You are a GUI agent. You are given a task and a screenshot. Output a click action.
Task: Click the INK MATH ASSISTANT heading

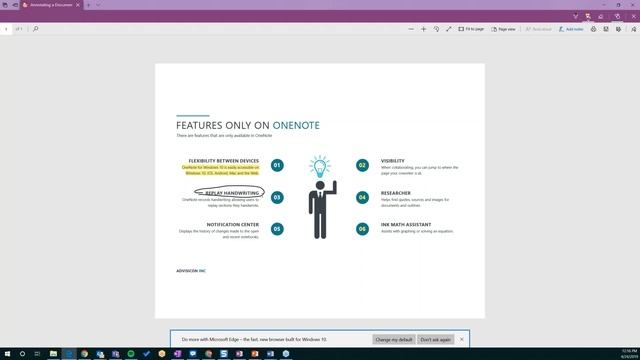[x=406, y=224]
